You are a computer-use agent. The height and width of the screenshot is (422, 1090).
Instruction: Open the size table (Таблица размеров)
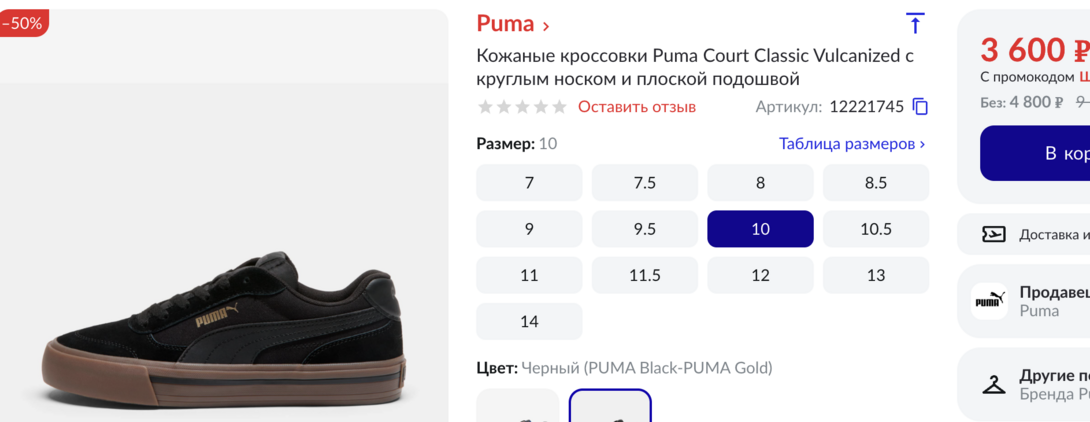851,144
